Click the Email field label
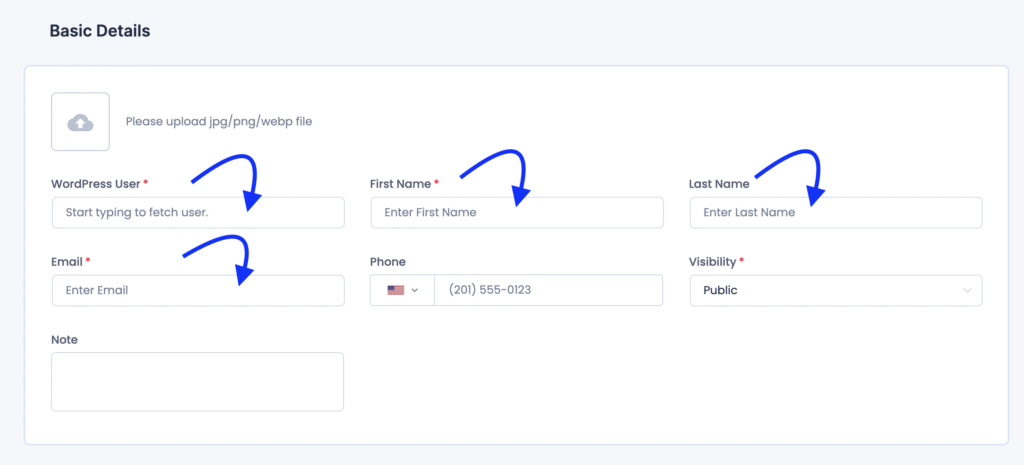Viewport: 1024px width, 465px height. pyautogui.click(x=67, y=262)
